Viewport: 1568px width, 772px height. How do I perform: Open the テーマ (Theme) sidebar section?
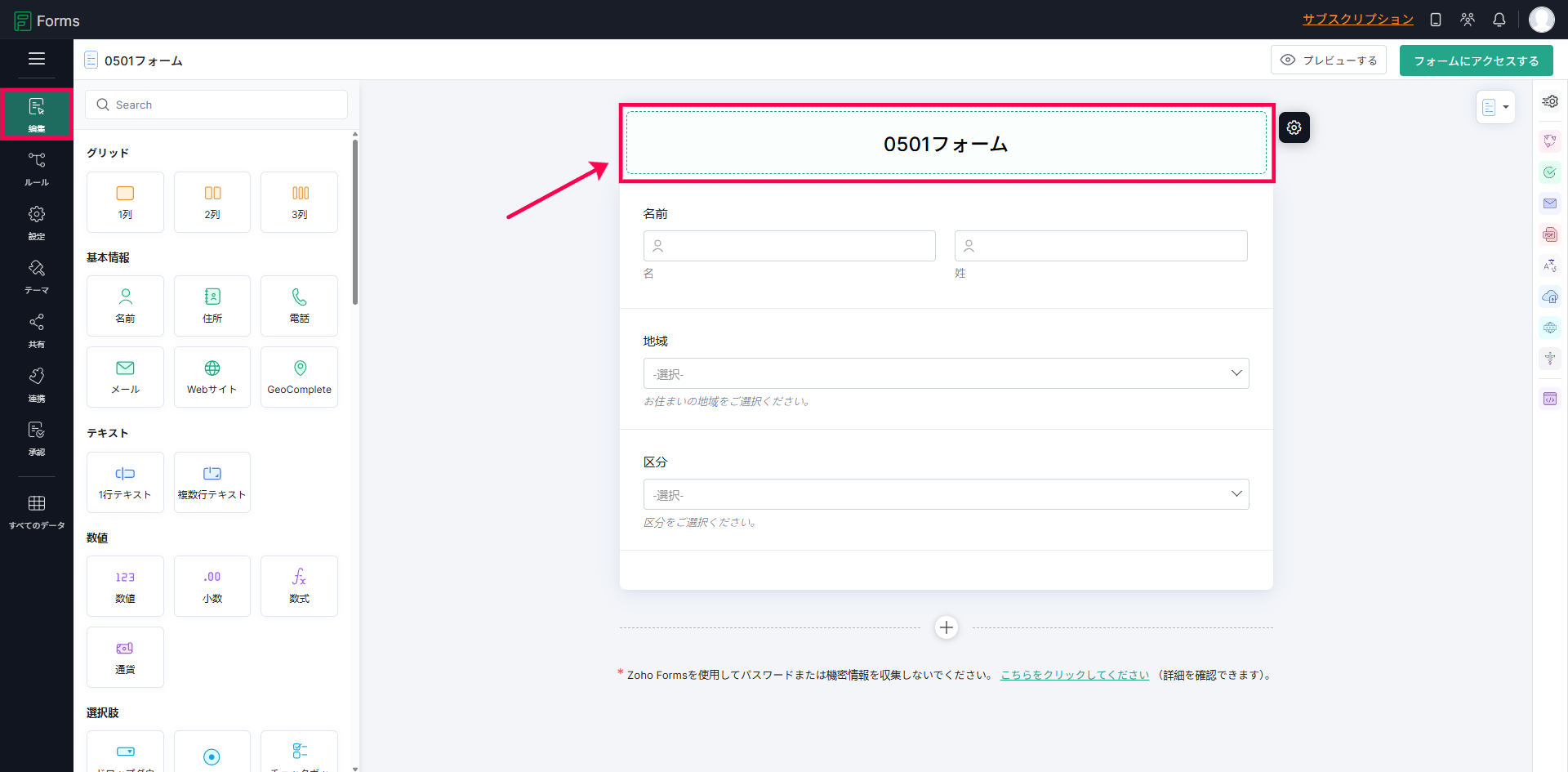coord(37,277)
